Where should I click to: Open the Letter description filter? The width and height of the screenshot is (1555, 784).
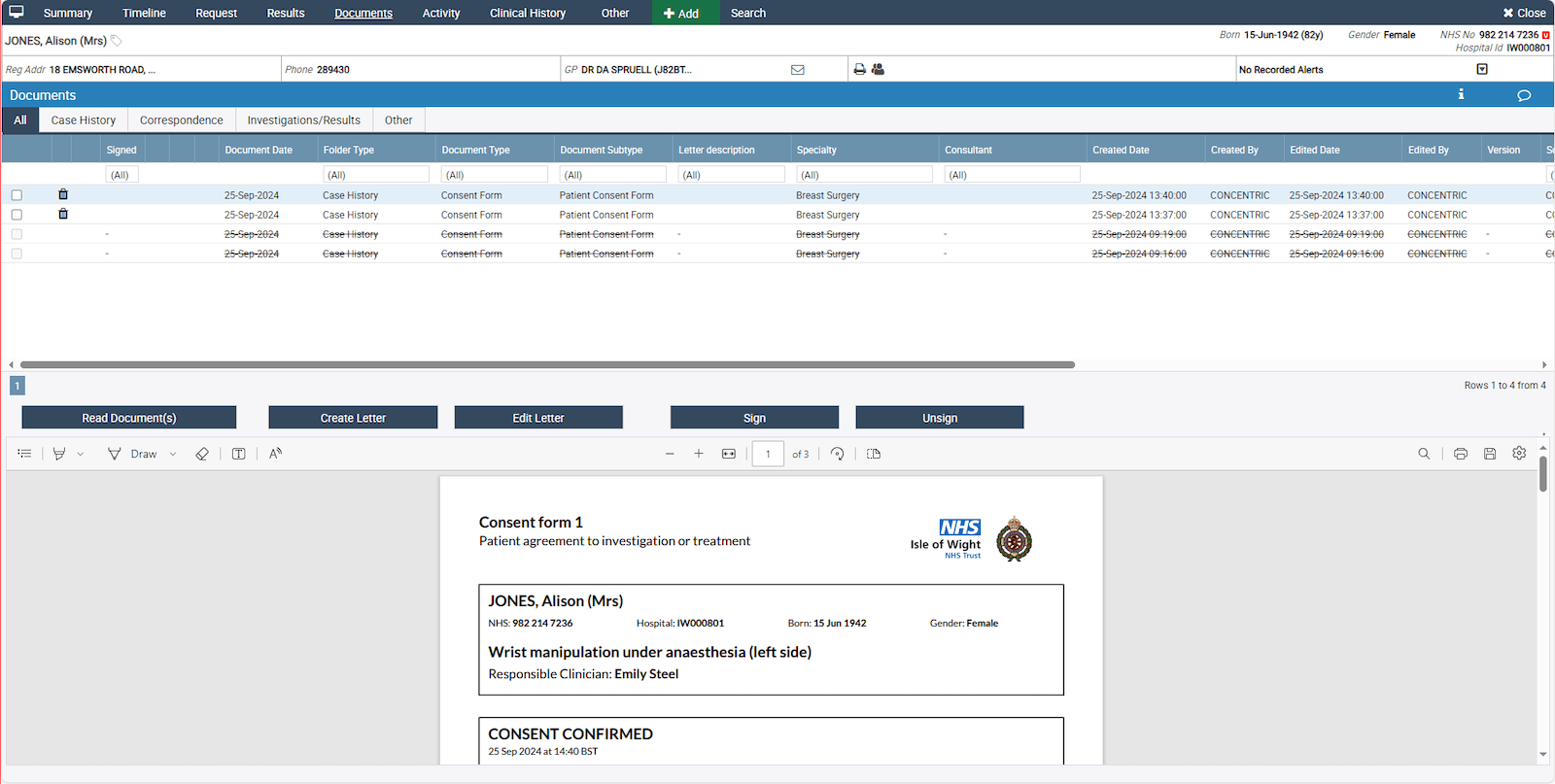(732, 175)
